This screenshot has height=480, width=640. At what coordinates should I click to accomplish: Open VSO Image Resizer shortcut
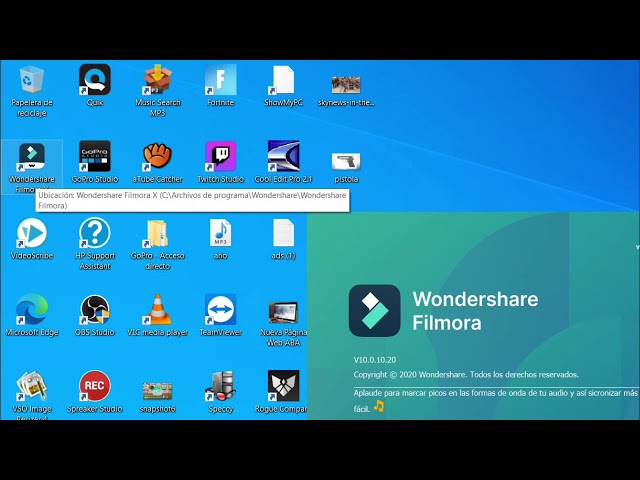click(32, 394)
